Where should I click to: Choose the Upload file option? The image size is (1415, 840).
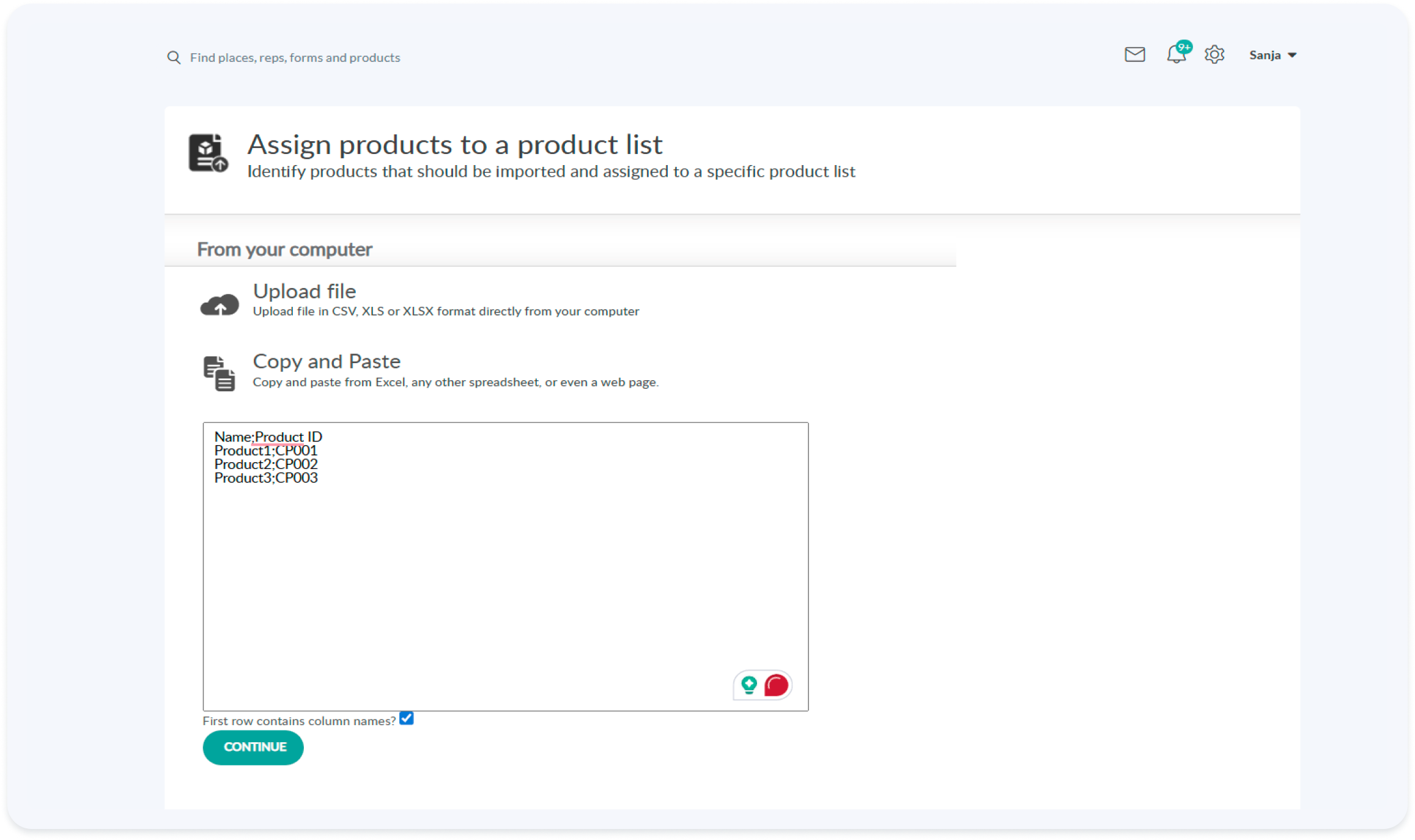tap(305, 292)
